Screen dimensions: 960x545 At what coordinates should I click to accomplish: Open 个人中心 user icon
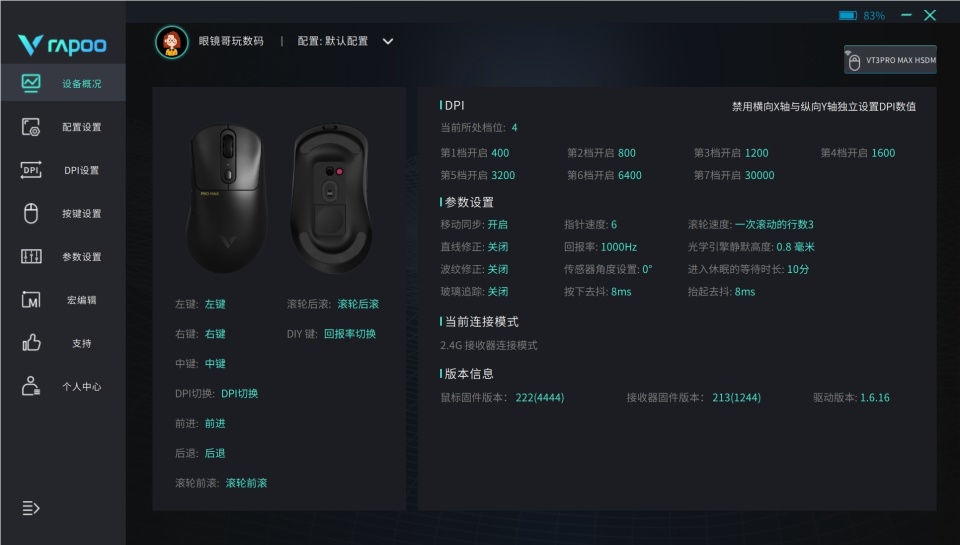pyautogui.click(x=31, y=386)
